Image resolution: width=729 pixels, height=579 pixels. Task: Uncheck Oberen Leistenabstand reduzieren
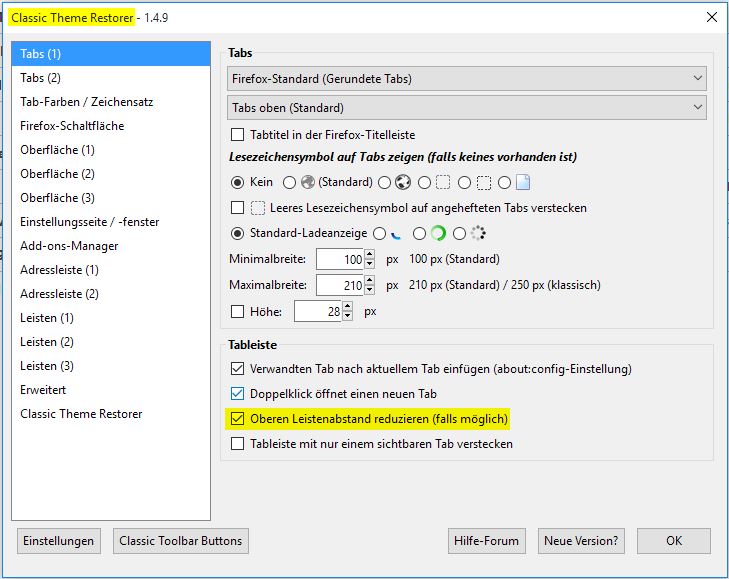(238, 419)
